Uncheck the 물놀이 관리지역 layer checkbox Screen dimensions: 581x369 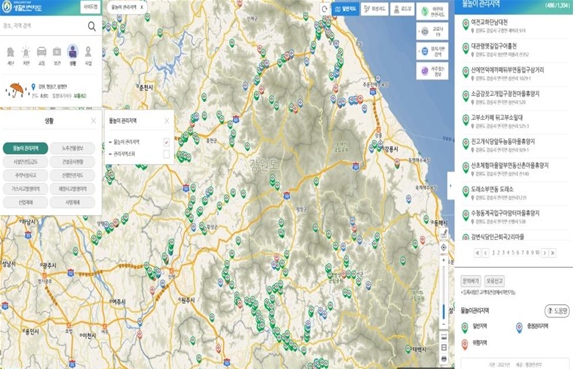point(166,142)
